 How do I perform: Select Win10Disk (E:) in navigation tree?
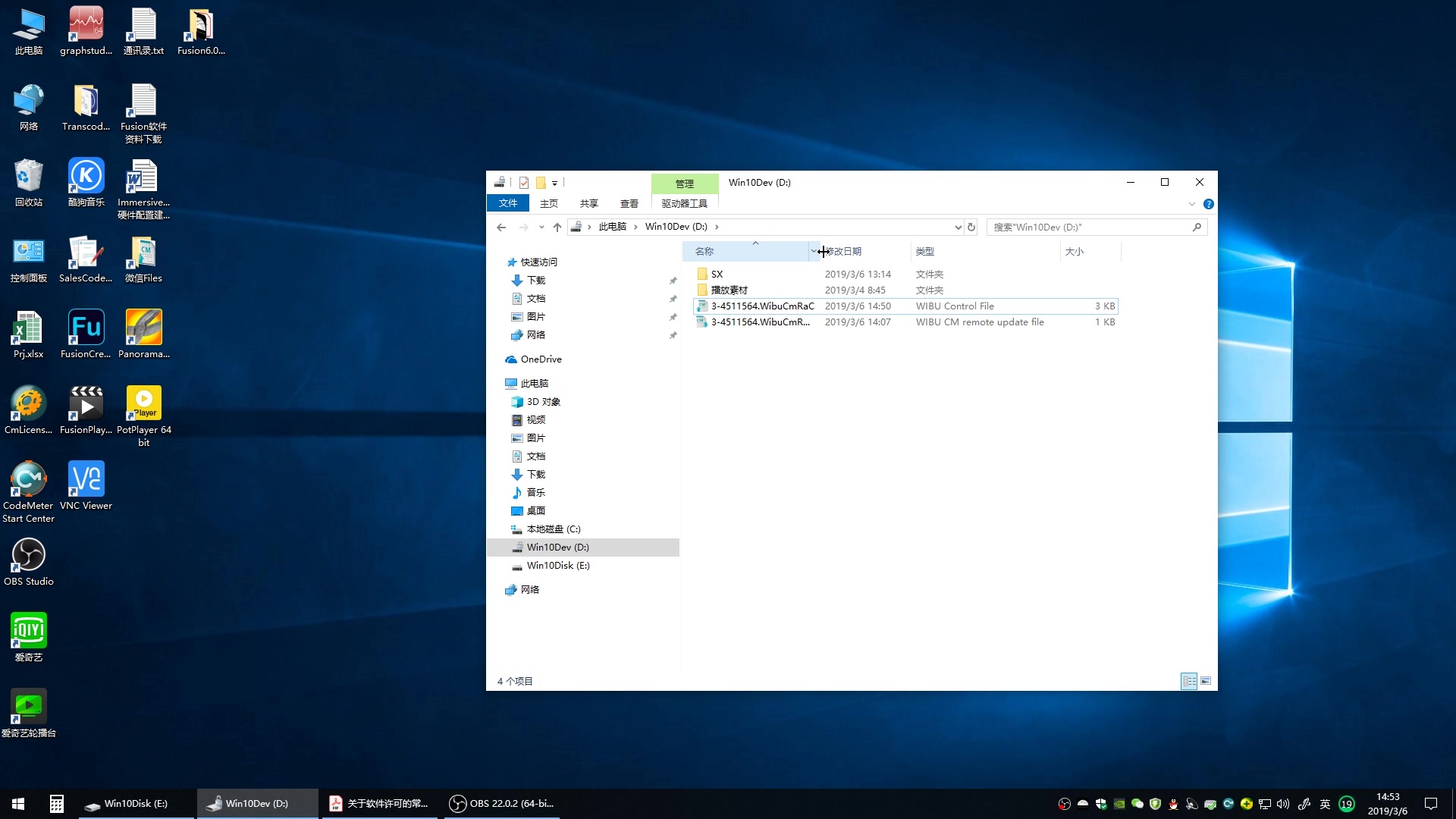click(557, 566)
